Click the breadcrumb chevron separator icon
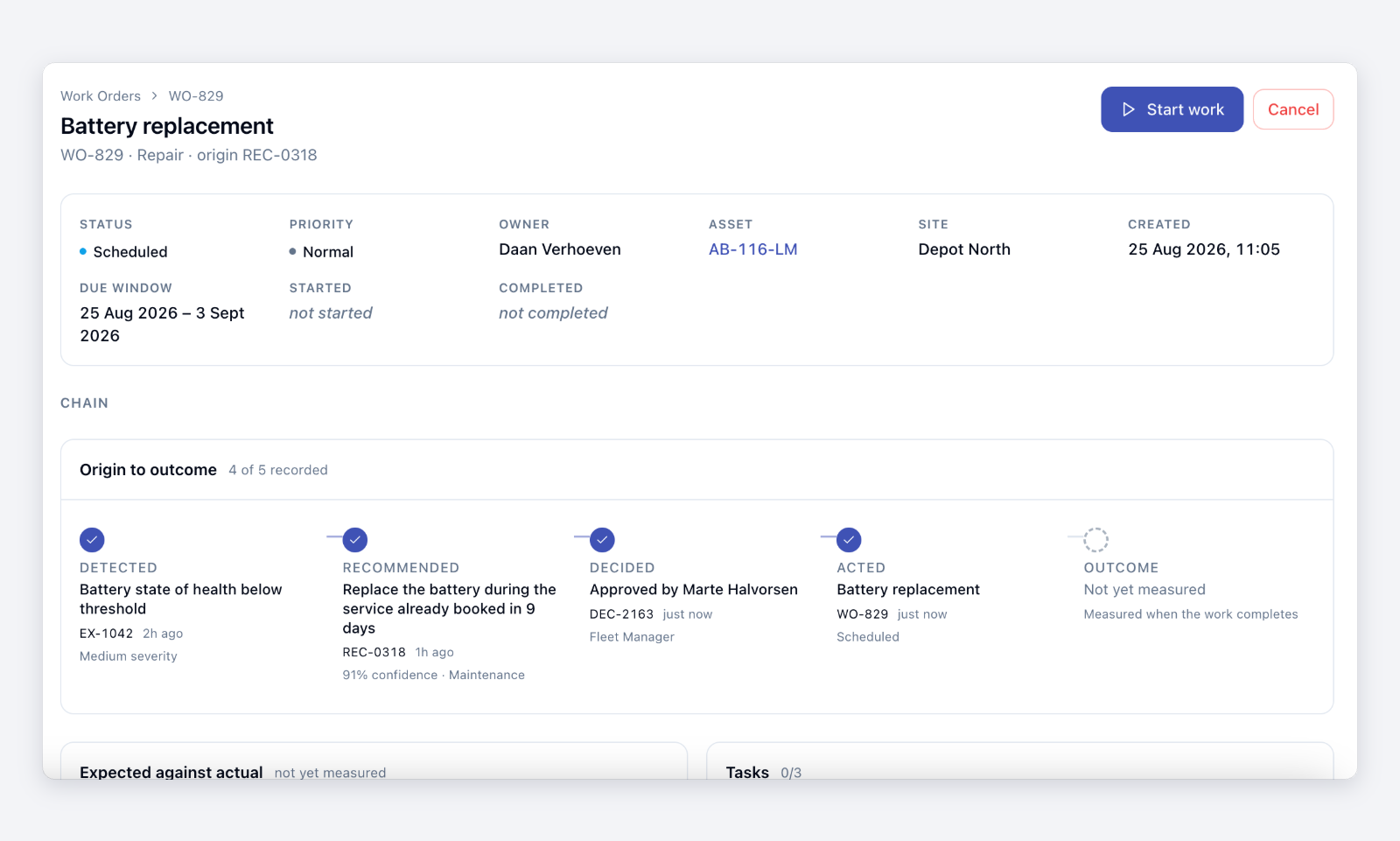 (155, 96)
